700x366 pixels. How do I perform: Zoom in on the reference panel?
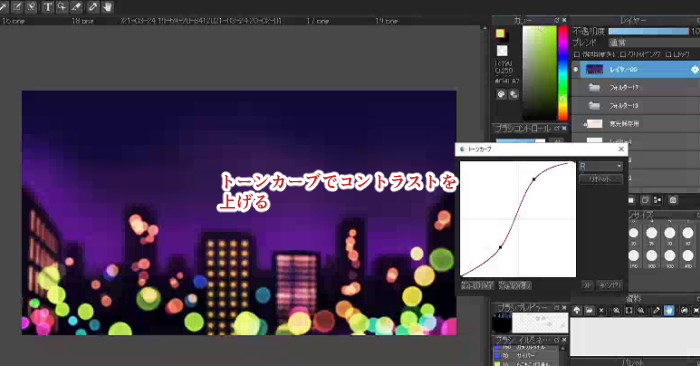coord(616,310)
